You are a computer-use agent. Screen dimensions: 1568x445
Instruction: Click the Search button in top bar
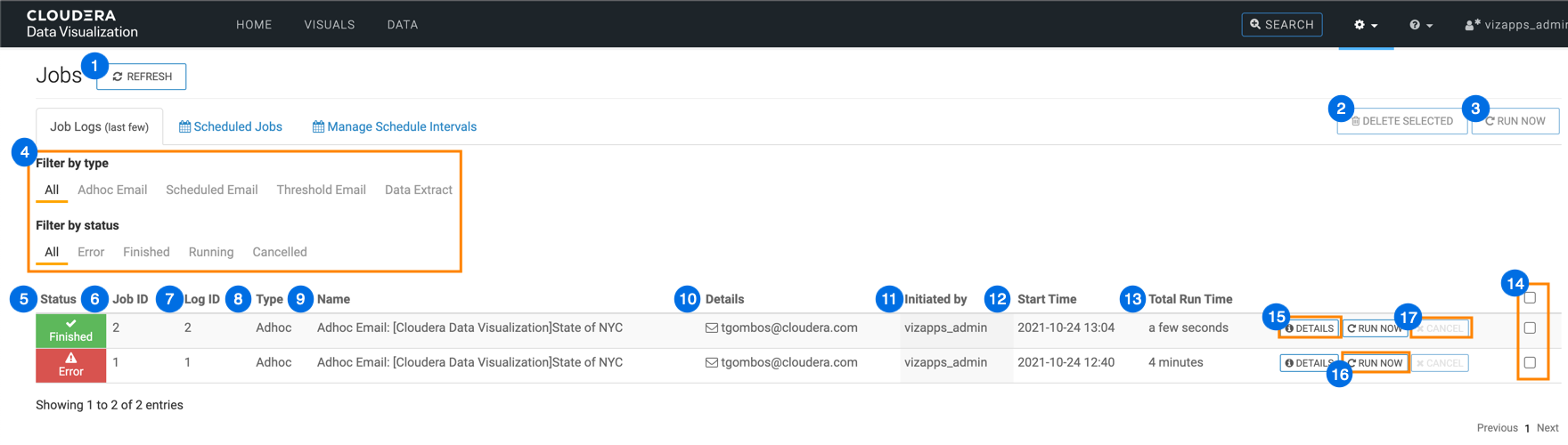click(1281, 25)
